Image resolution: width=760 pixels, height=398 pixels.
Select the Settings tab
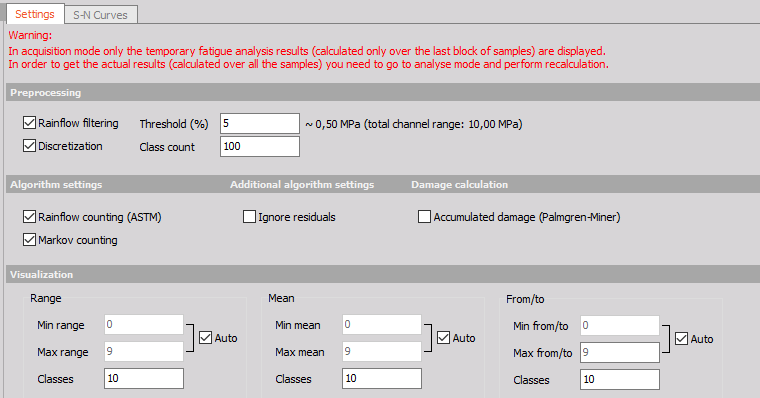point(34,14)
